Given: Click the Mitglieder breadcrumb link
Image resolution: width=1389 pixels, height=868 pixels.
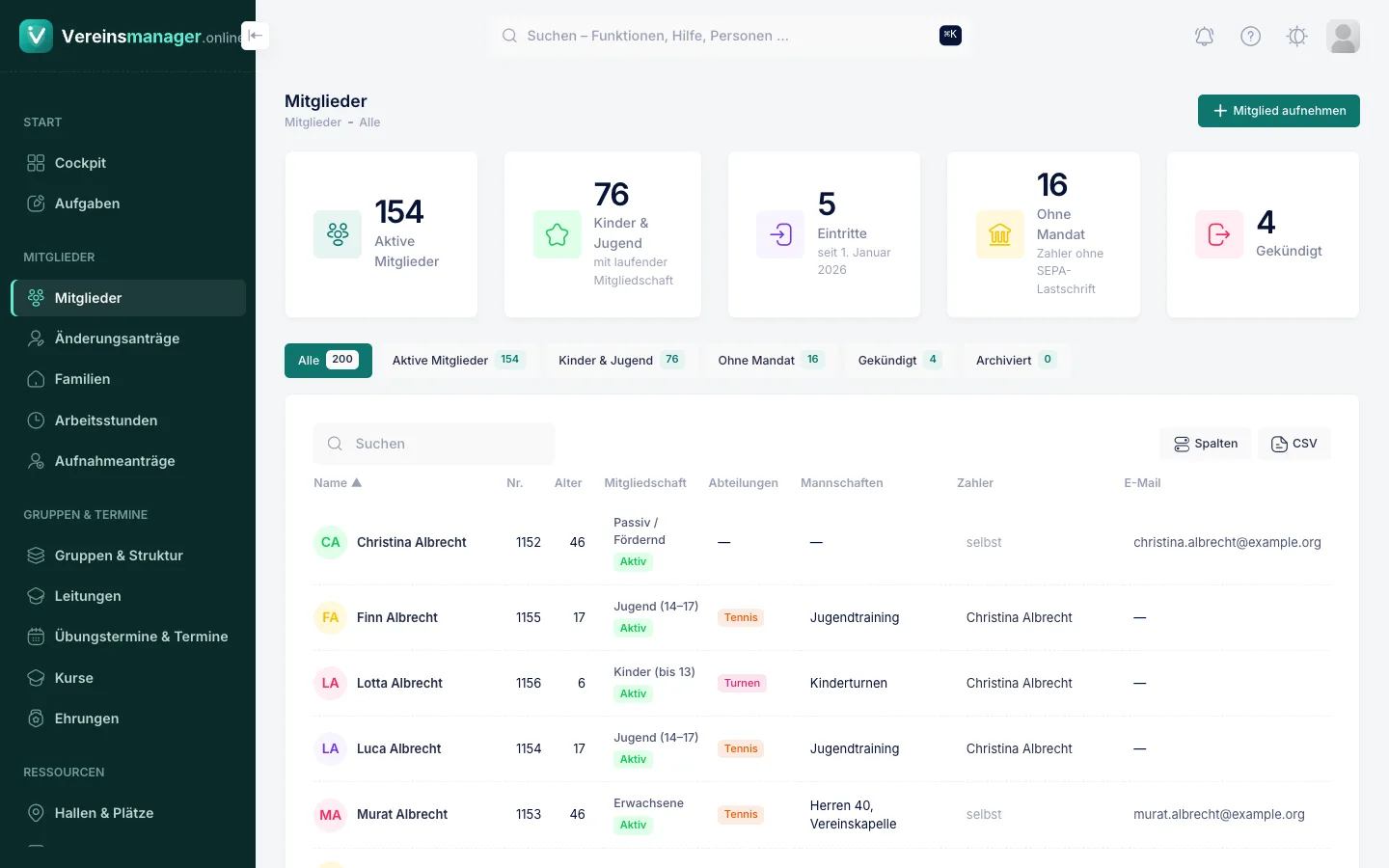Looking at the screenshot, I should [313, 122].
